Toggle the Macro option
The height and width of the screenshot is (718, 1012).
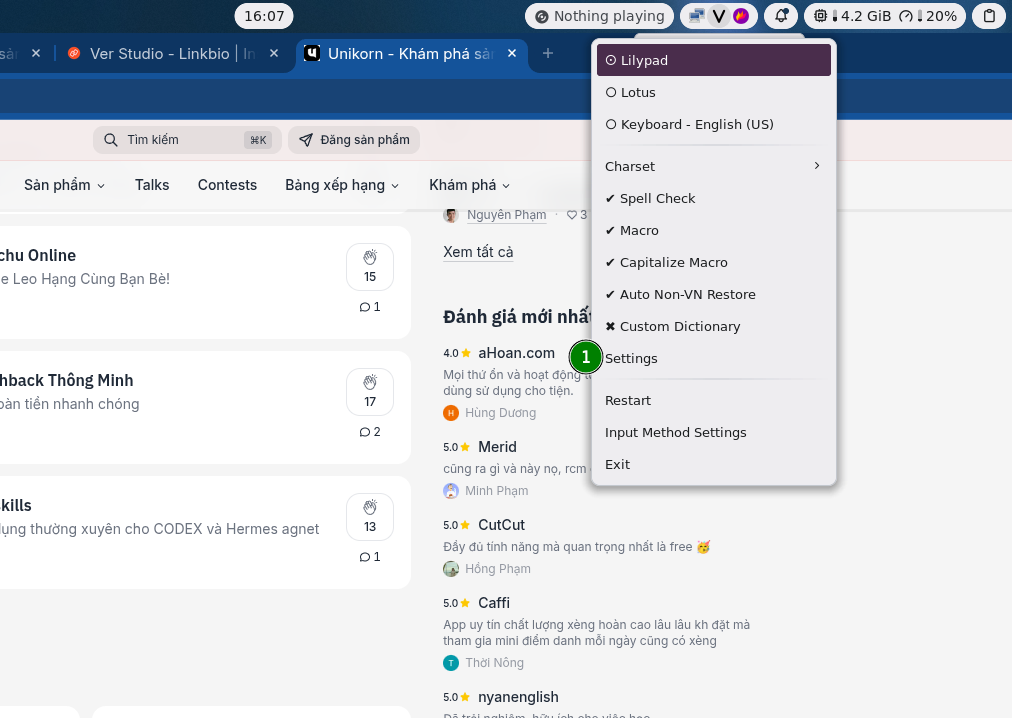714,231
